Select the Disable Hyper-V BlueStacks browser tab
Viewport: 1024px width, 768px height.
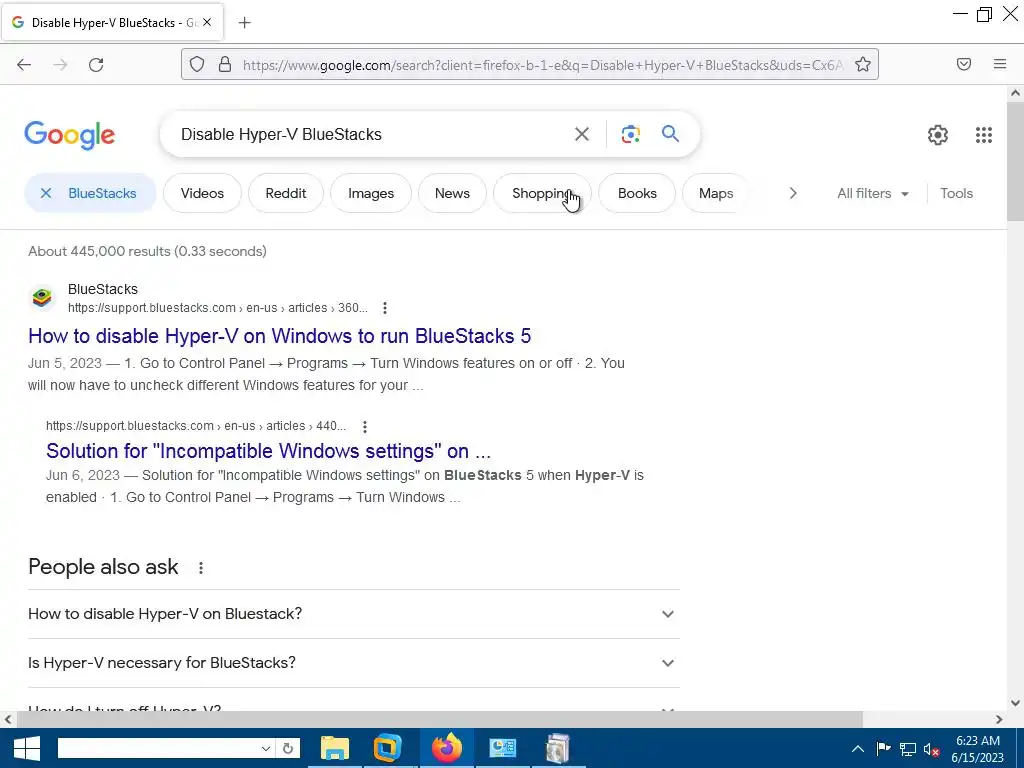tap(112, 22)
